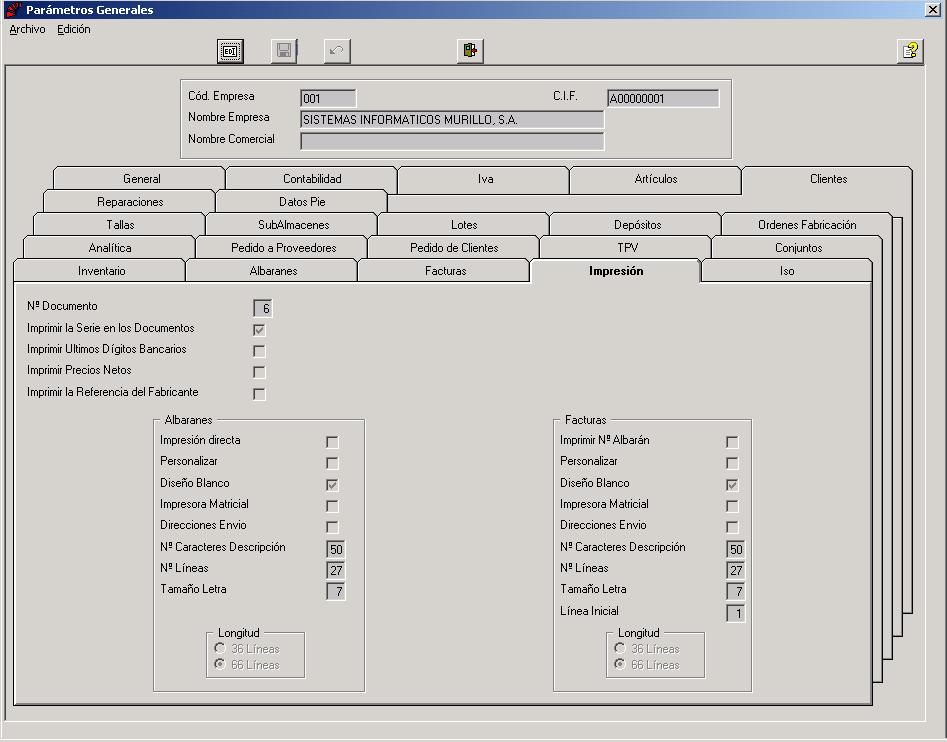Click Nº Caracteres Descripción field in Albaranes
This screenshot has width=947, height=742.
[x=336, y=549]
